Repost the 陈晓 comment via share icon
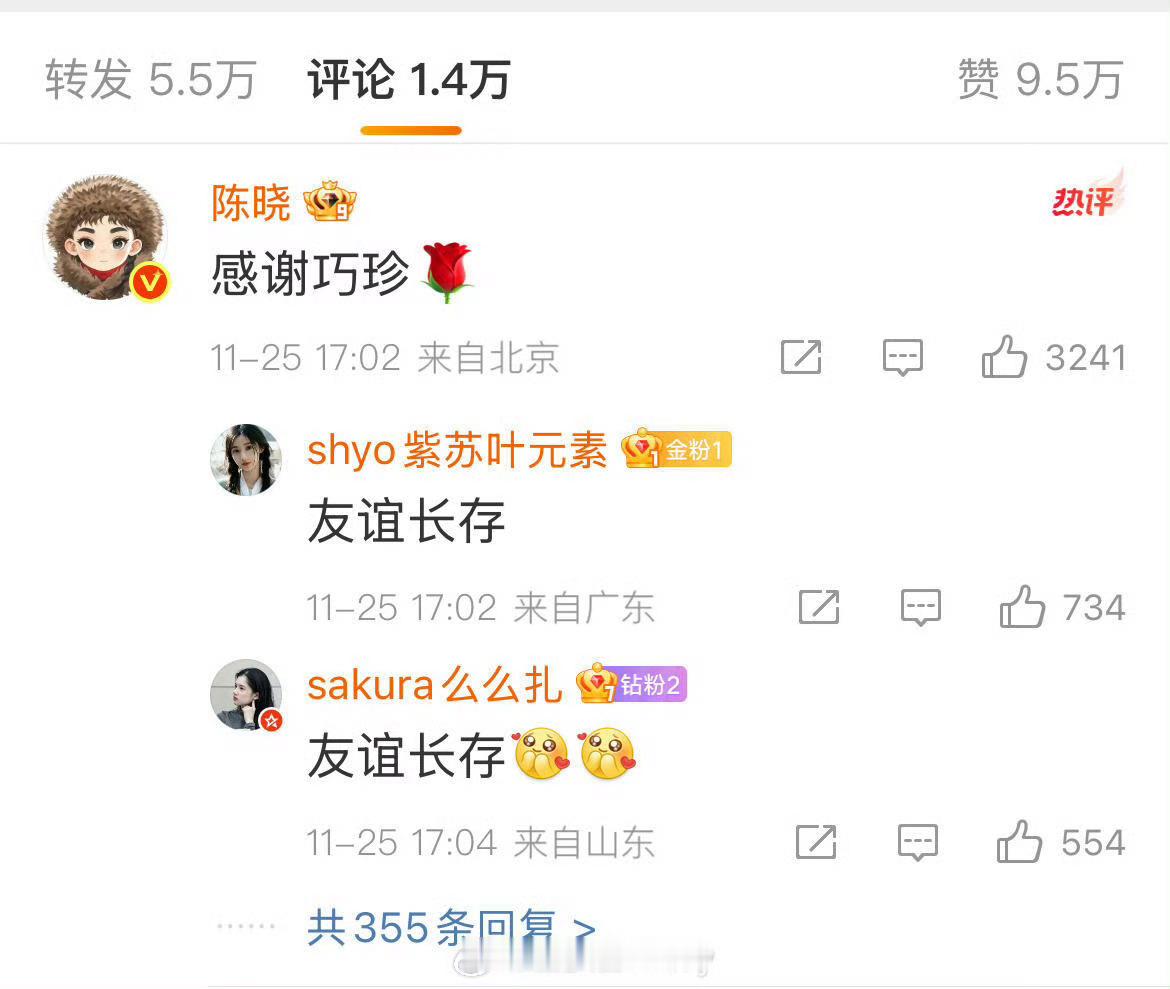 [x=801, y=357]
